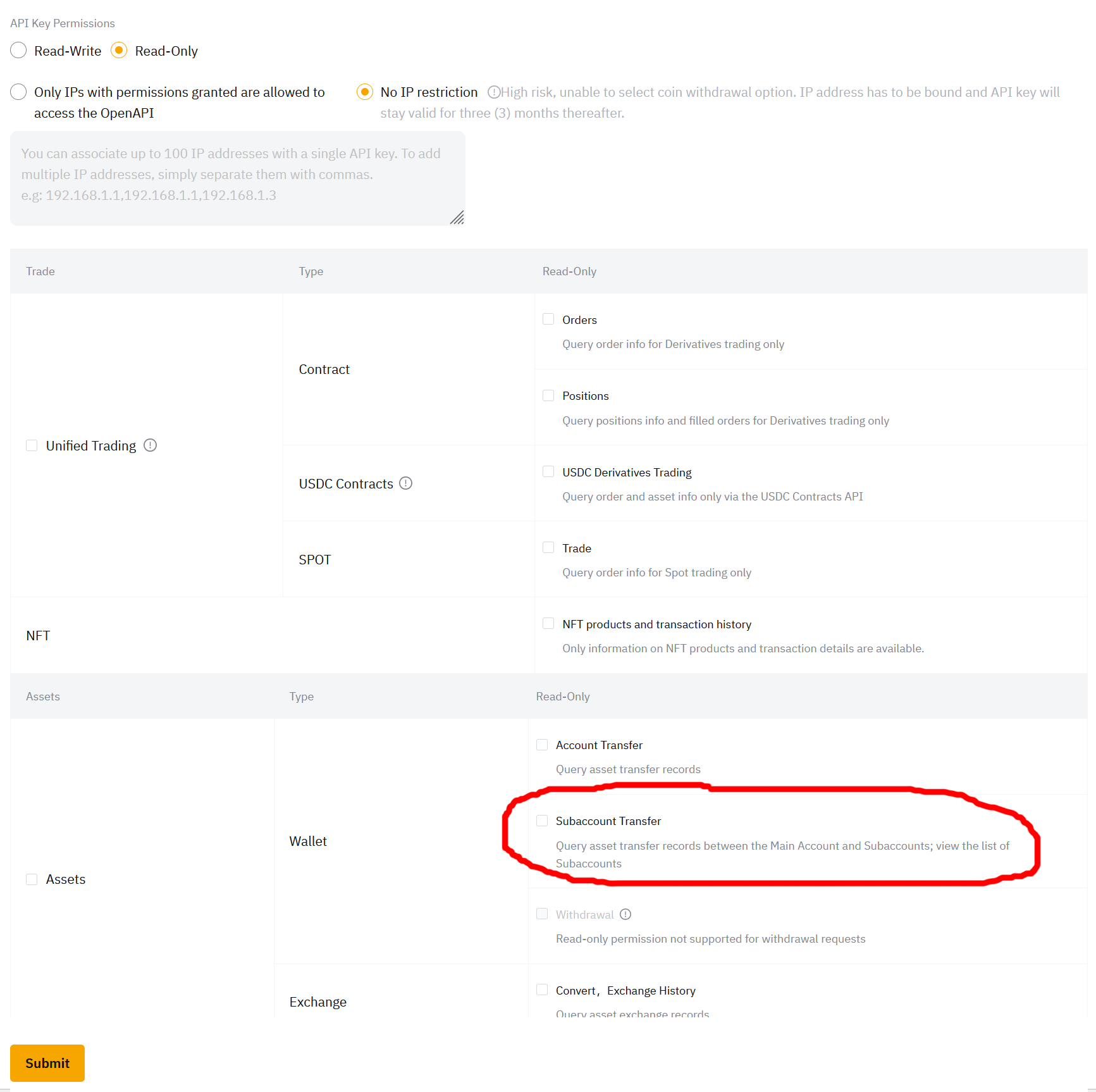
Task: Tick Convert, Exchange History checkbox
Action: pos(542,990)
